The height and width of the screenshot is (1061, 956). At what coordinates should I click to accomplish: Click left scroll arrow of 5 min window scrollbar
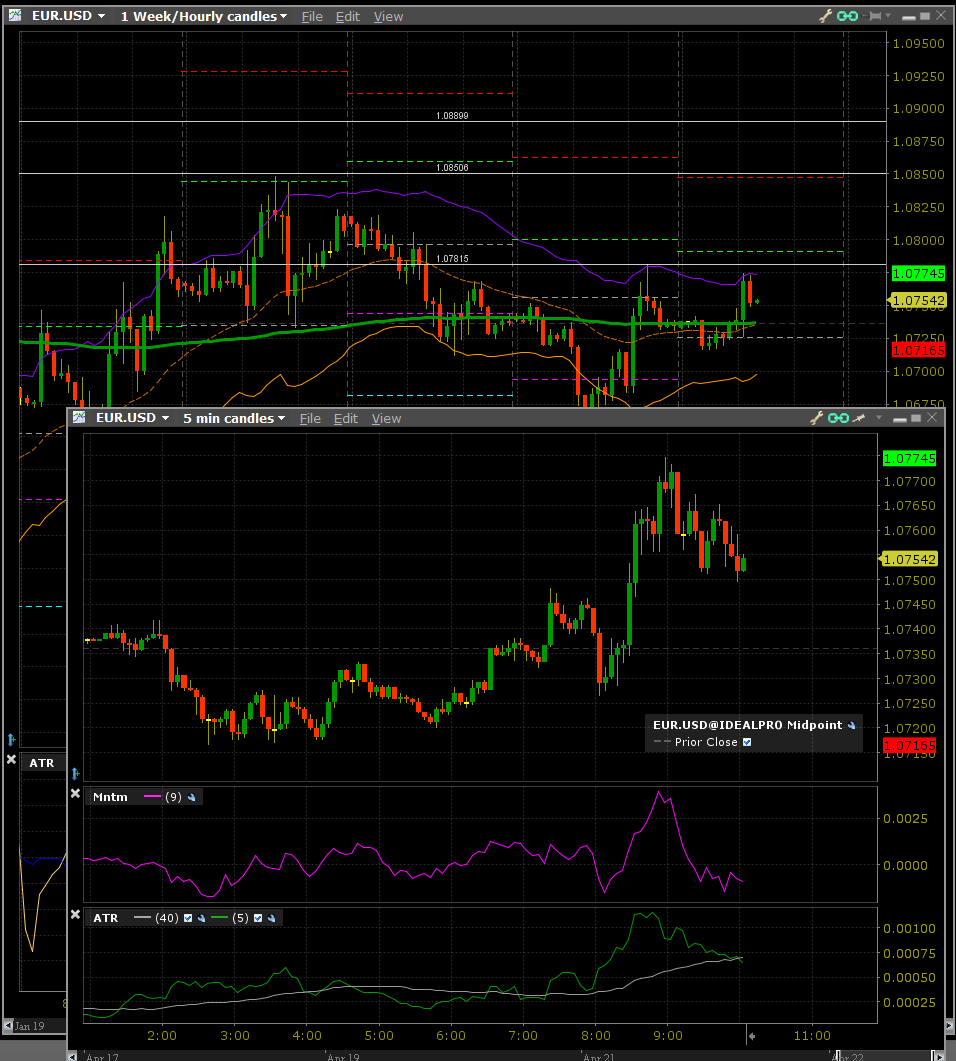[x=72, y=1056]
